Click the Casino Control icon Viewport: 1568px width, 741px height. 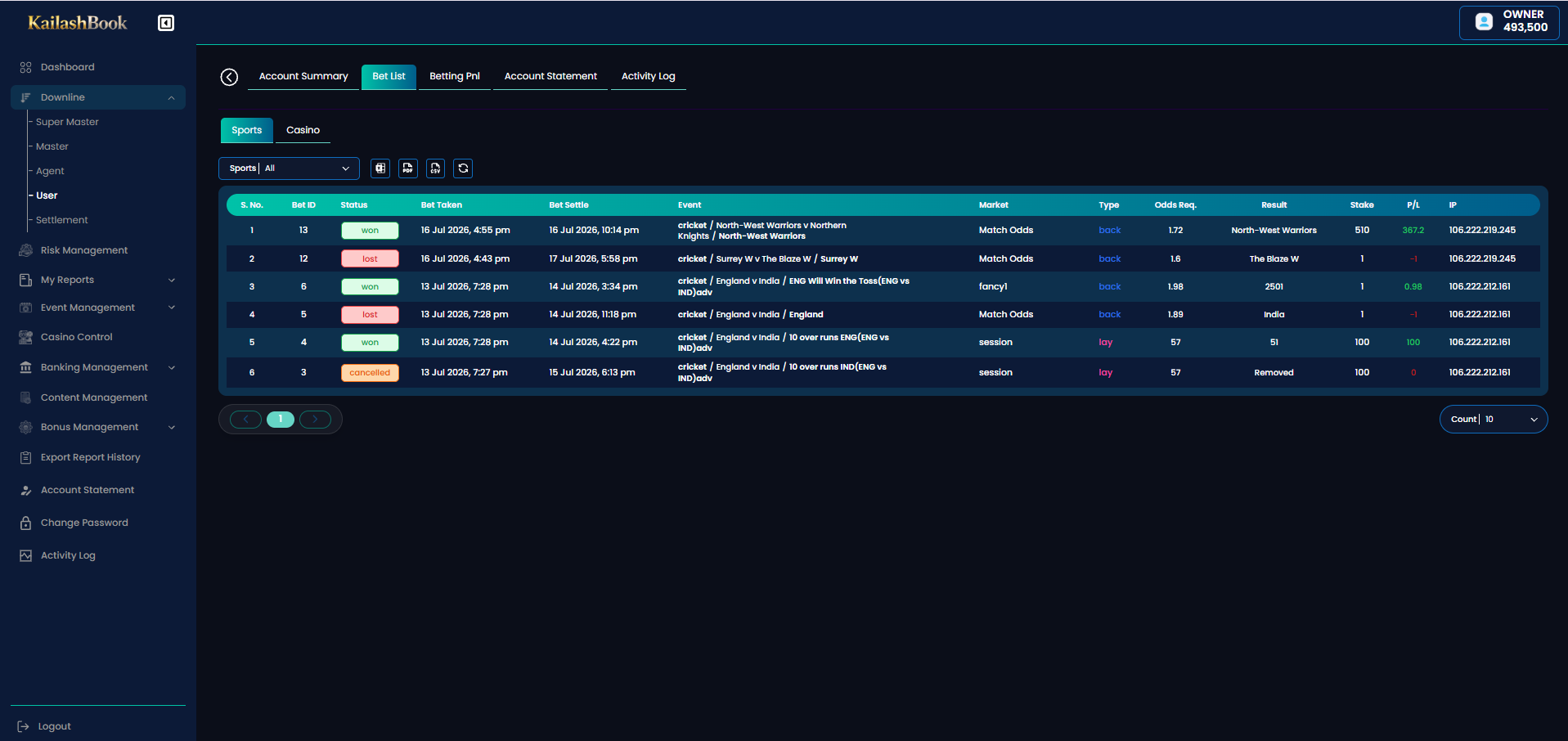tap(26, 337)
